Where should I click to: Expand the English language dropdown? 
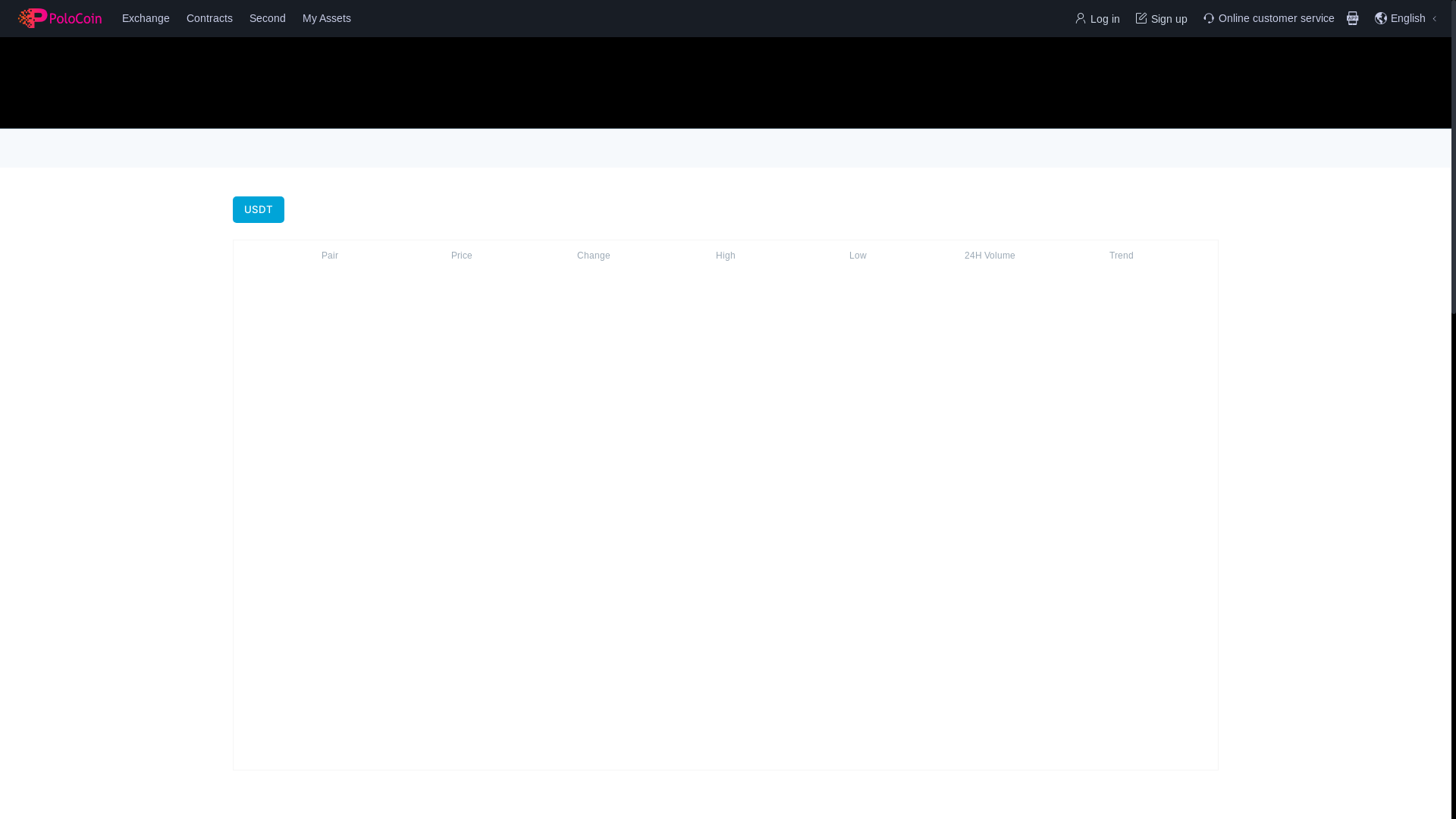point(1406,18)
